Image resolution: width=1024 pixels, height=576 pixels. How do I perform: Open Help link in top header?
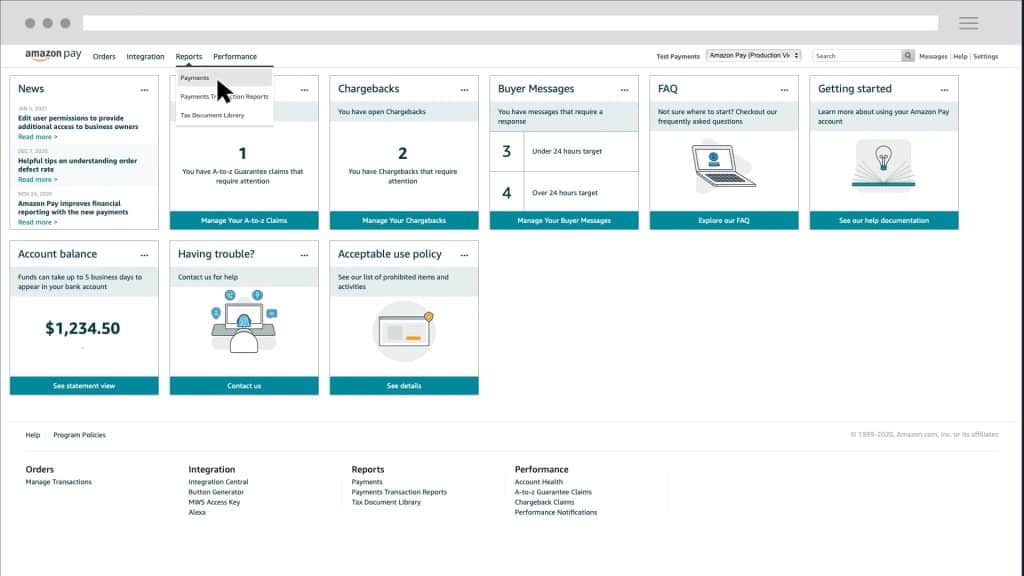tap(960, 57)
